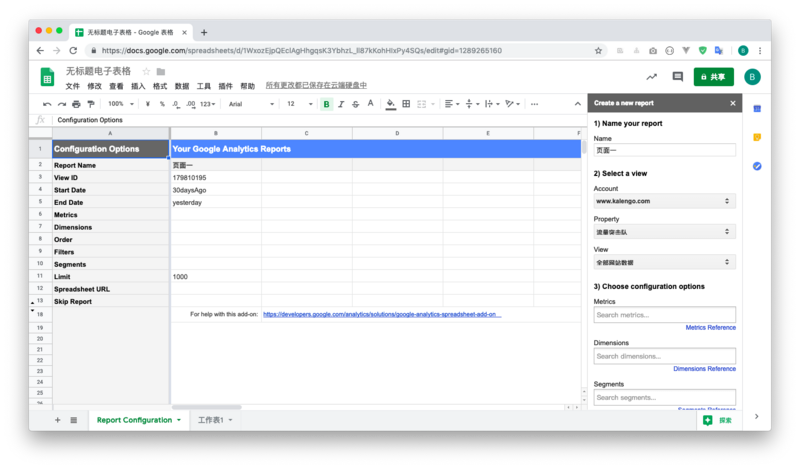Screen dimensions: 800x469
Task: Show more toolbar options
Action: click(534, 104)
